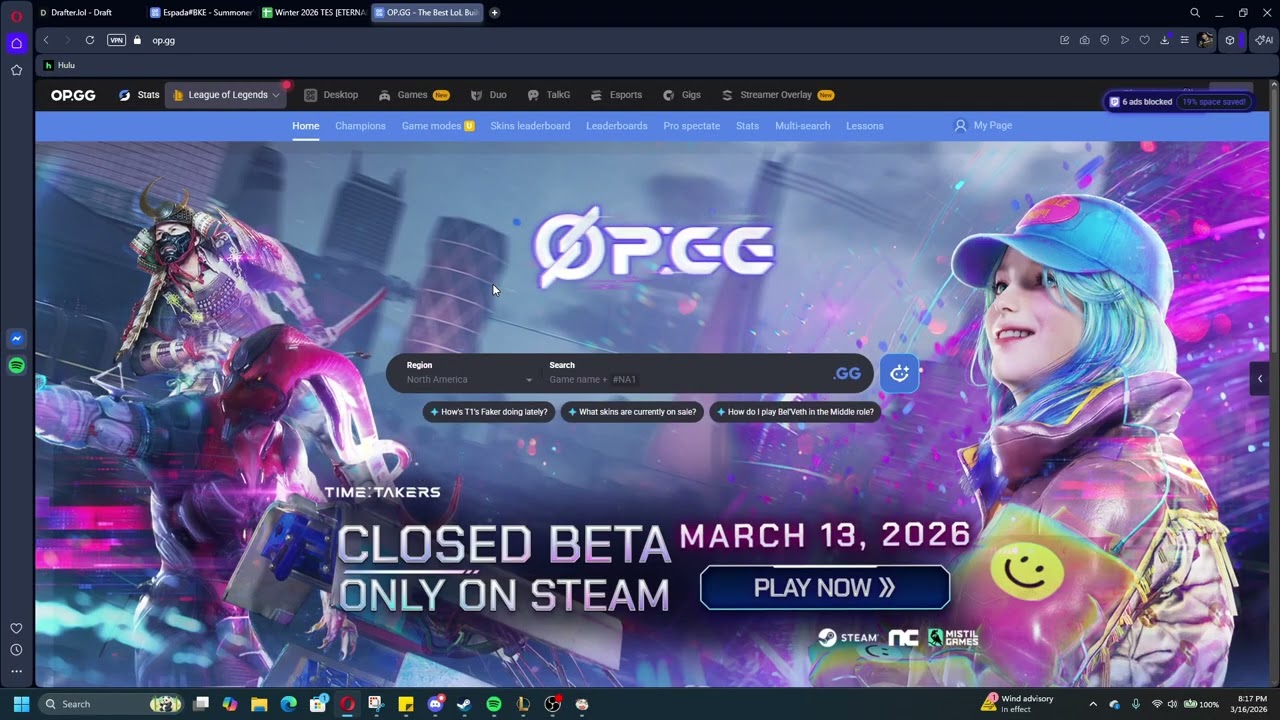Open the Opera AI button
This screenshot has width=1280, height=720.
click(1264, 40)
